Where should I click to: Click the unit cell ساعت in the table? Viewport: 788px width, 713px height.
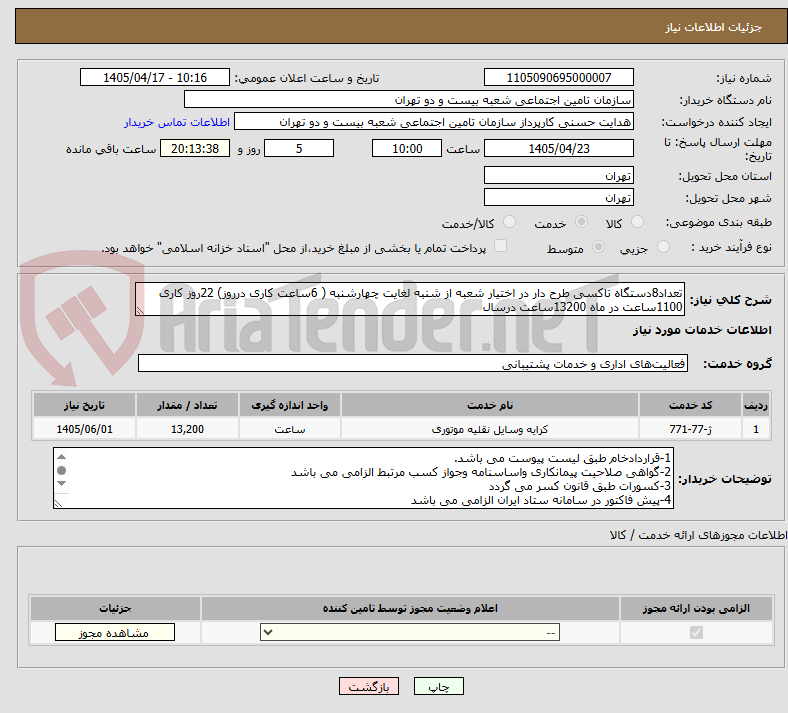click(x=289, y=429)
